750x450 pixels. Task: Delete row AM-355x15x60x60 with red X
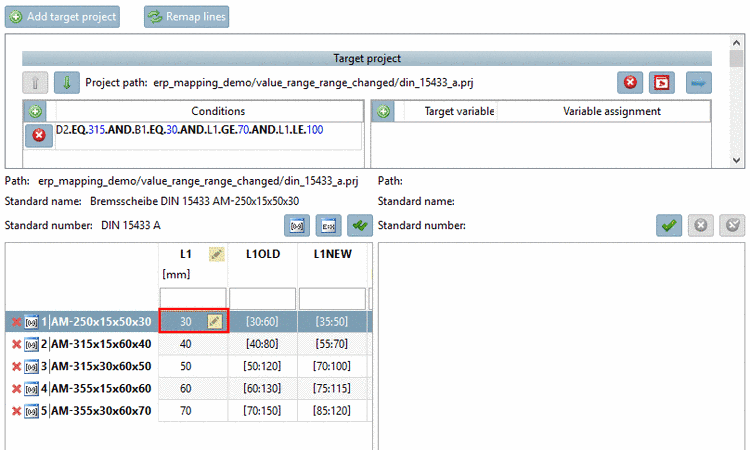click(x=16, y=389)
